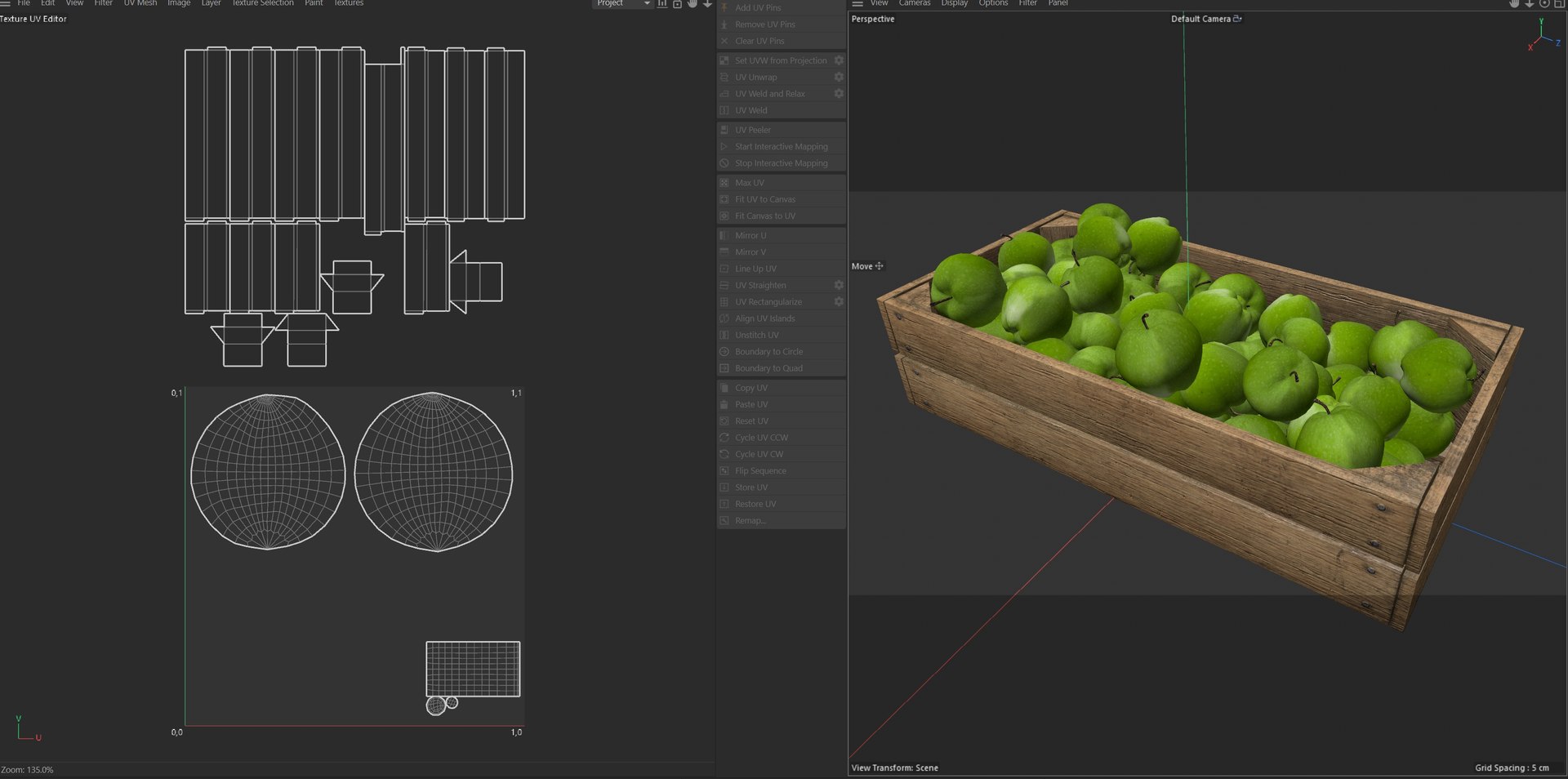
Task: Click the Add UV Pins command
Action: pyautogui.click(x=781, y=7)
